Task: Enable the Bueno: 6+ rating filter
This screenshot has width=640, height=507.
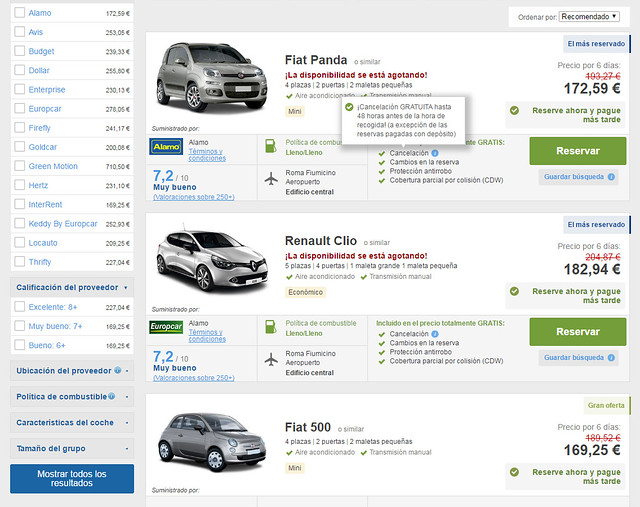Action: (x=20, y=345)
